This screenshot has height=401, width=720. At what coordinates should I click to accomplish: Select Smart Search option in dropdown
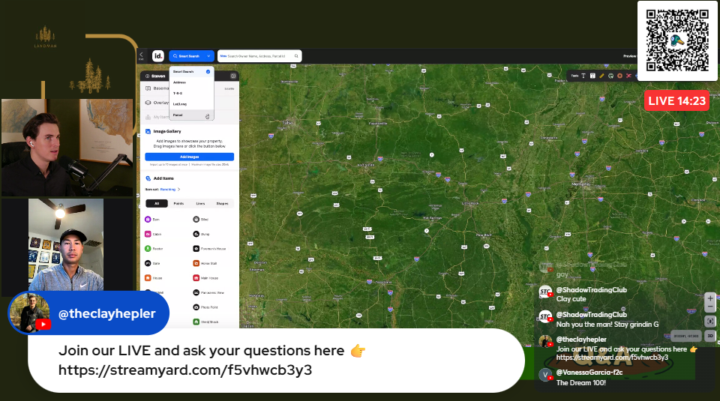[191, 72]
